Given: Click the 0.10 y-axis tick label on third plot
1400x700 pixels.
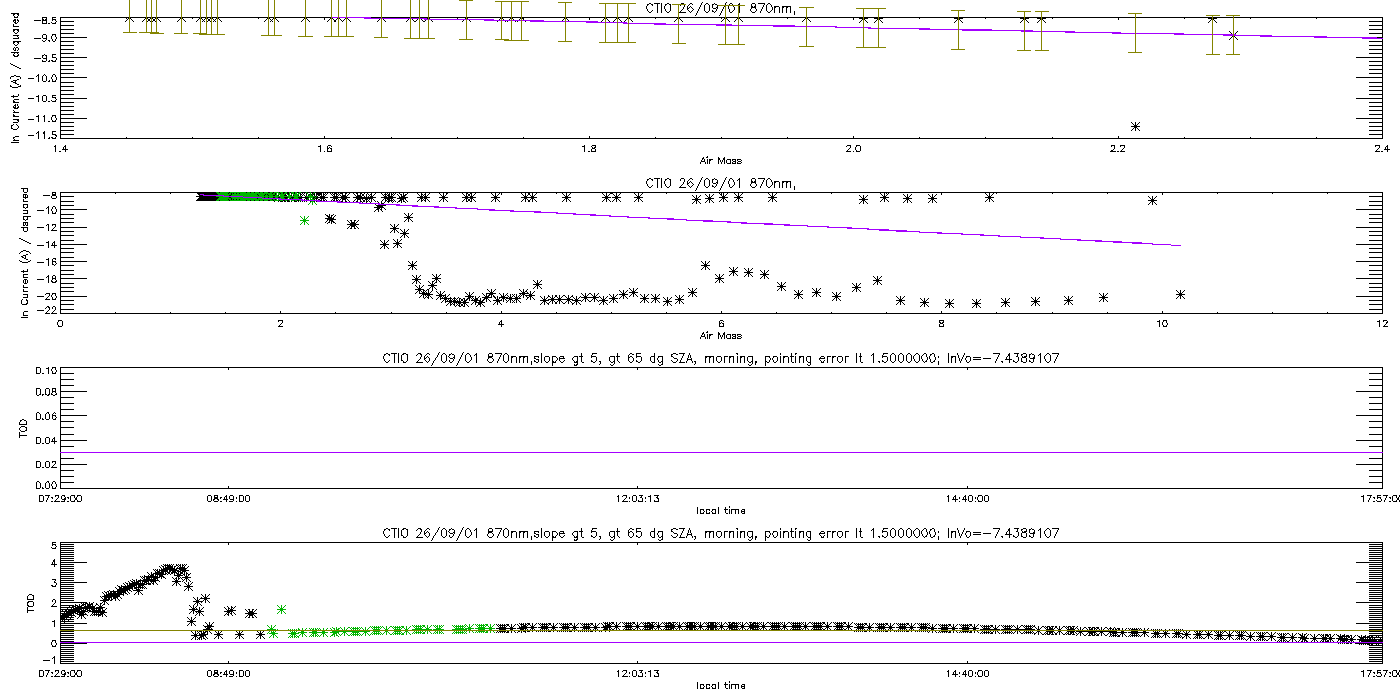Looking at the screenshot, I should (x=44, y=370).
